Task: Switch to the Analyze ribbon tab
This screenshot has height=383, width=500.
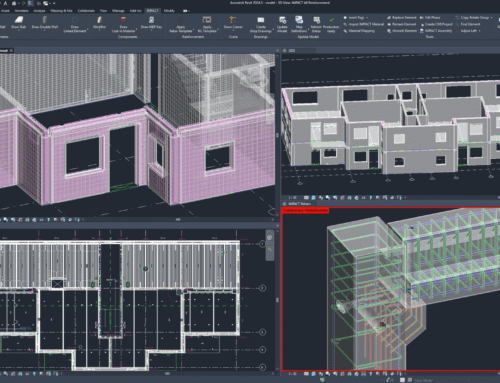Action: pyautogui.click(x=39, y=11)
